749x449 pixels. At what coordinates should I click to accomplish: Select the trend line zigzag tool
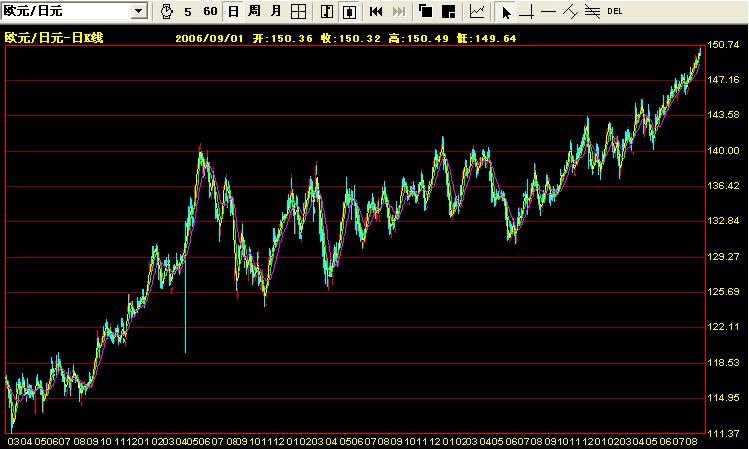coord(570,11)
